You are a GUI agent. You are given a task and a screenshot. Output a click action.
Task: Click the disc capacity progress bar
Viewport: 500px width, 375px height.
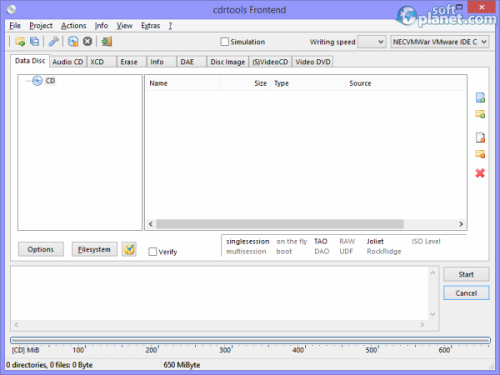click(250, 340)
